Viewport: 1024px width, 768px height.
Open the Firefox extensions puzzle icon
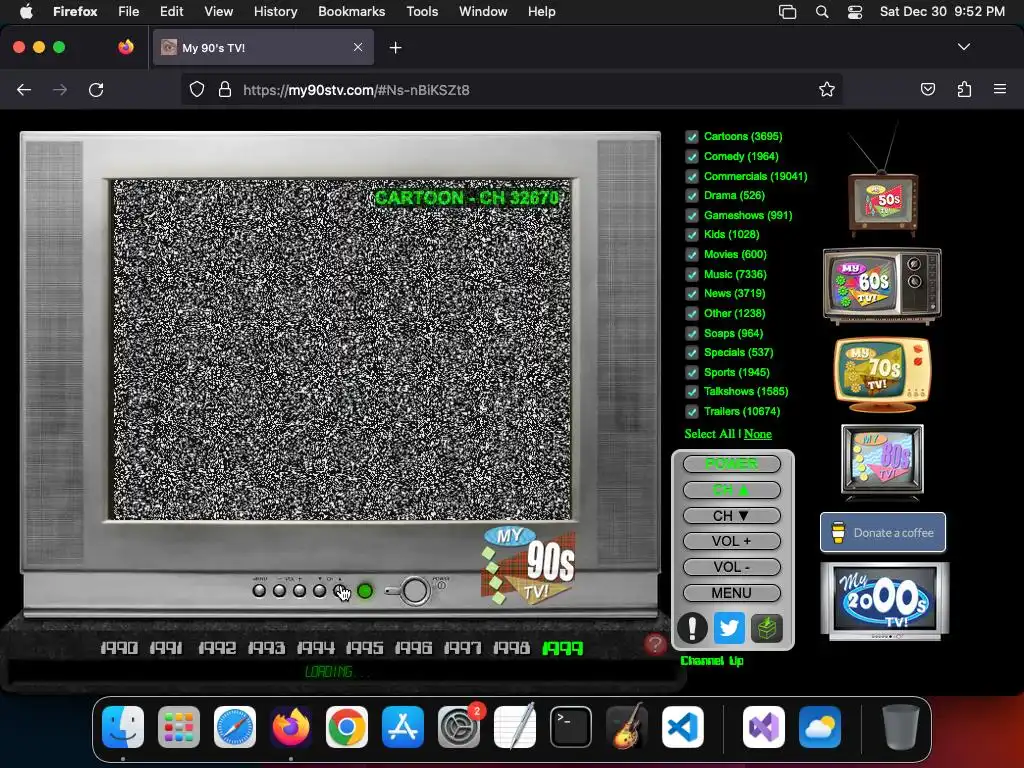coord(964,89)
